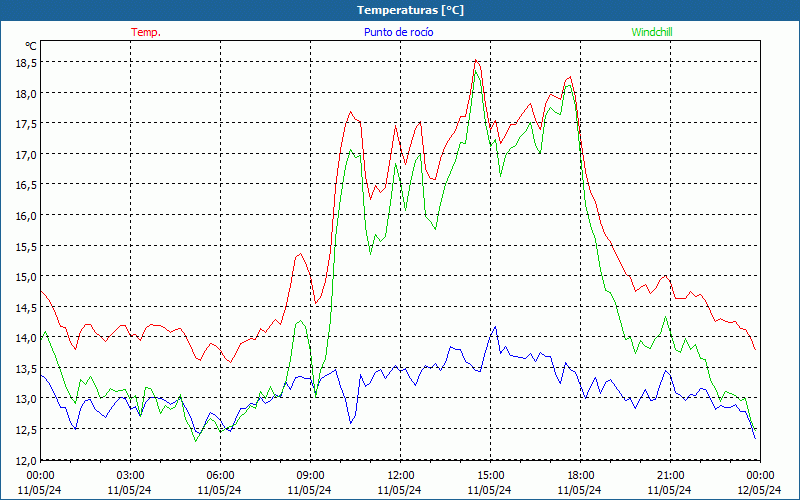The width and height of the screenshot is (800, 500).
Task: Click the 21:00 time axis label
Action: [x=670, y=476]
